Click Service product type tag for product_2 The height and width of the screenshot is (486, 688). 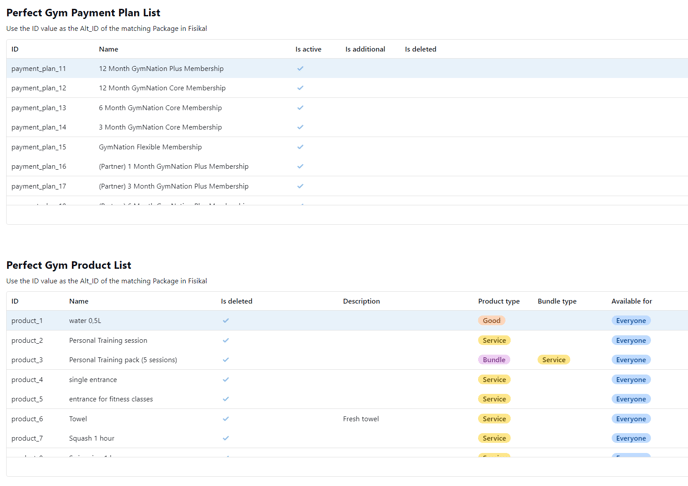click(x=494, y=340)
